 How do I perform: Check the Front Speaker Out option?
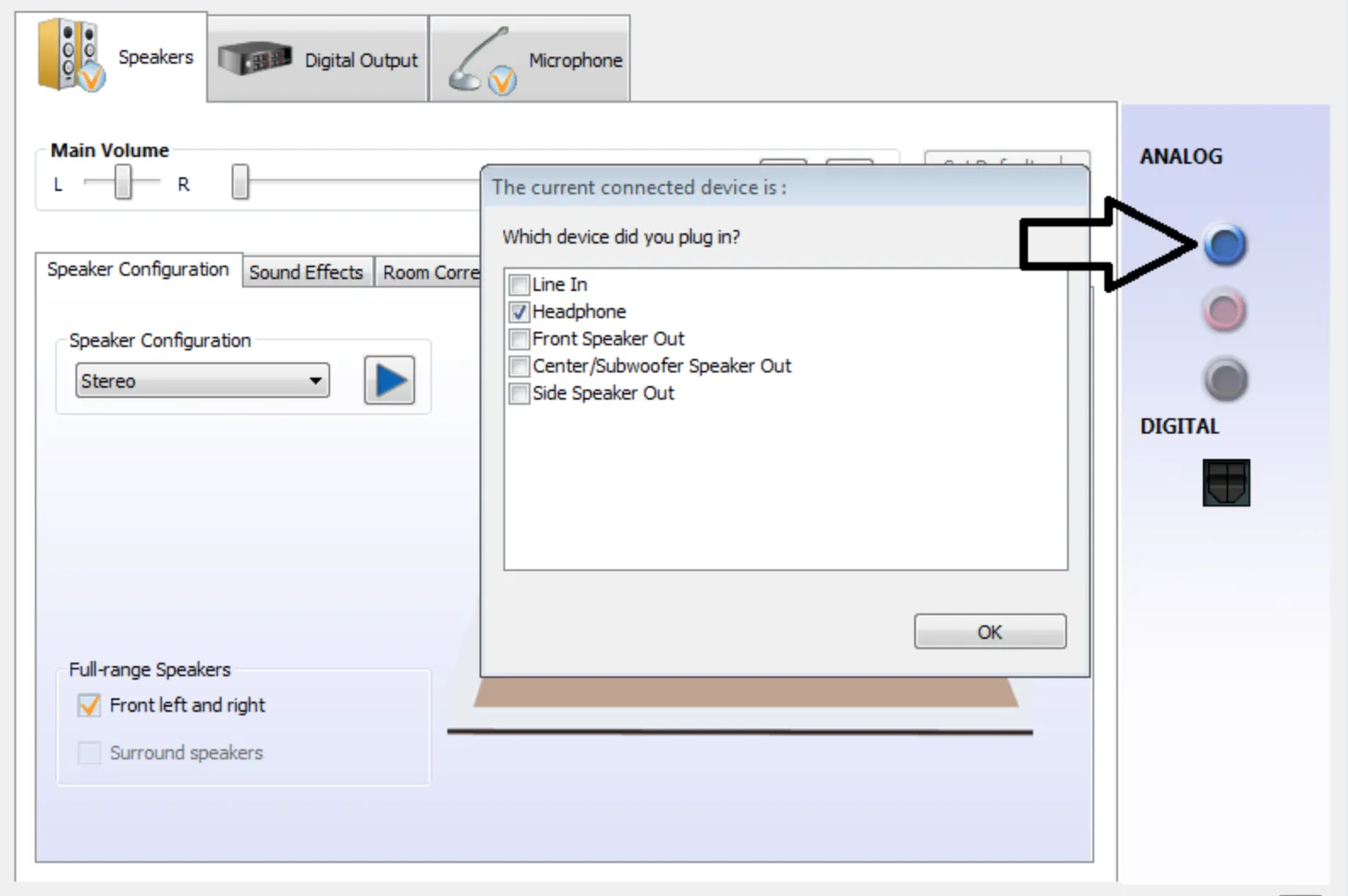pyautogui.click(x=520, y=339)
